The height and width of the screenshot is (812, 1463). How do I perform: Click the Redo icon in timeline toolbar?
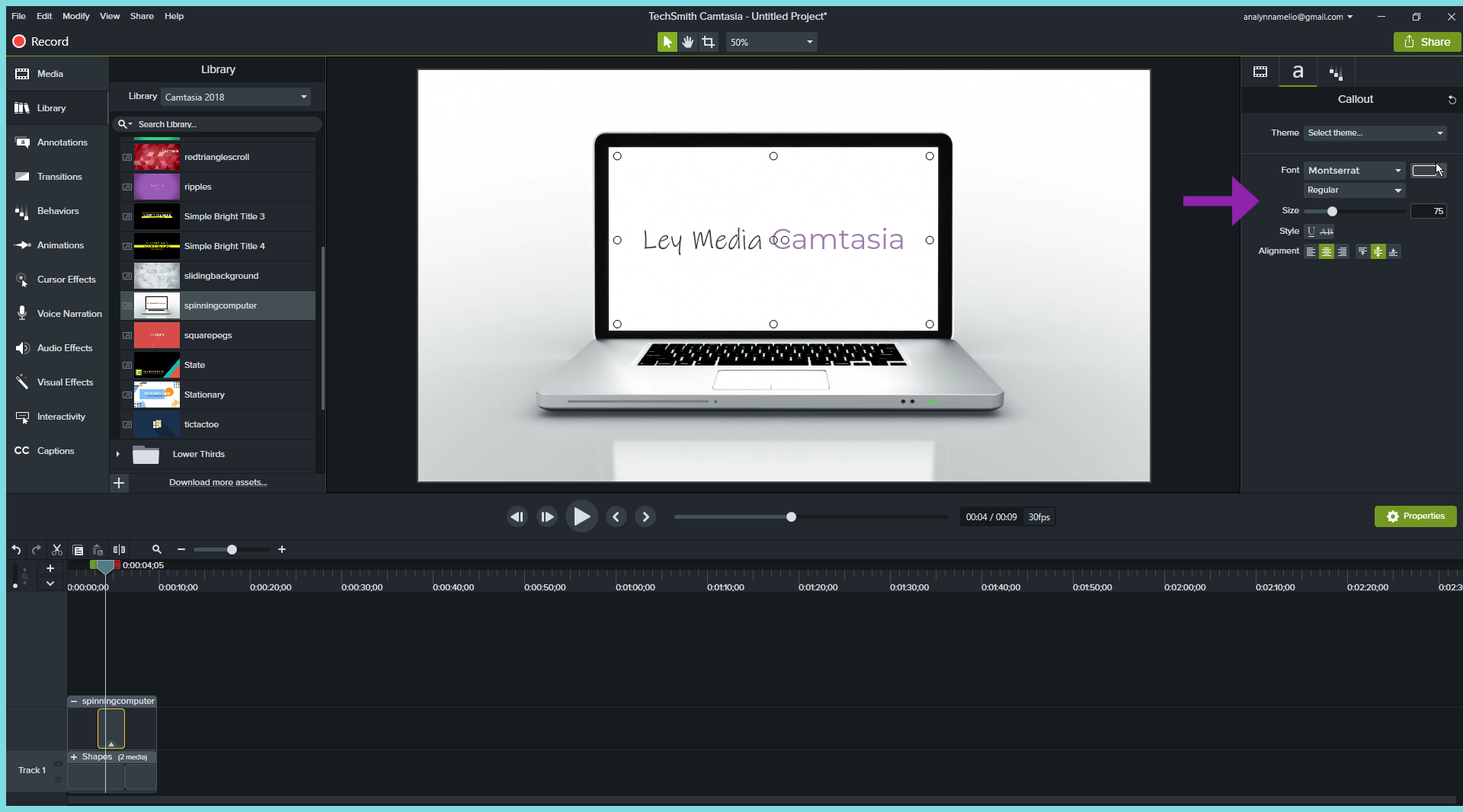point(36,549)
